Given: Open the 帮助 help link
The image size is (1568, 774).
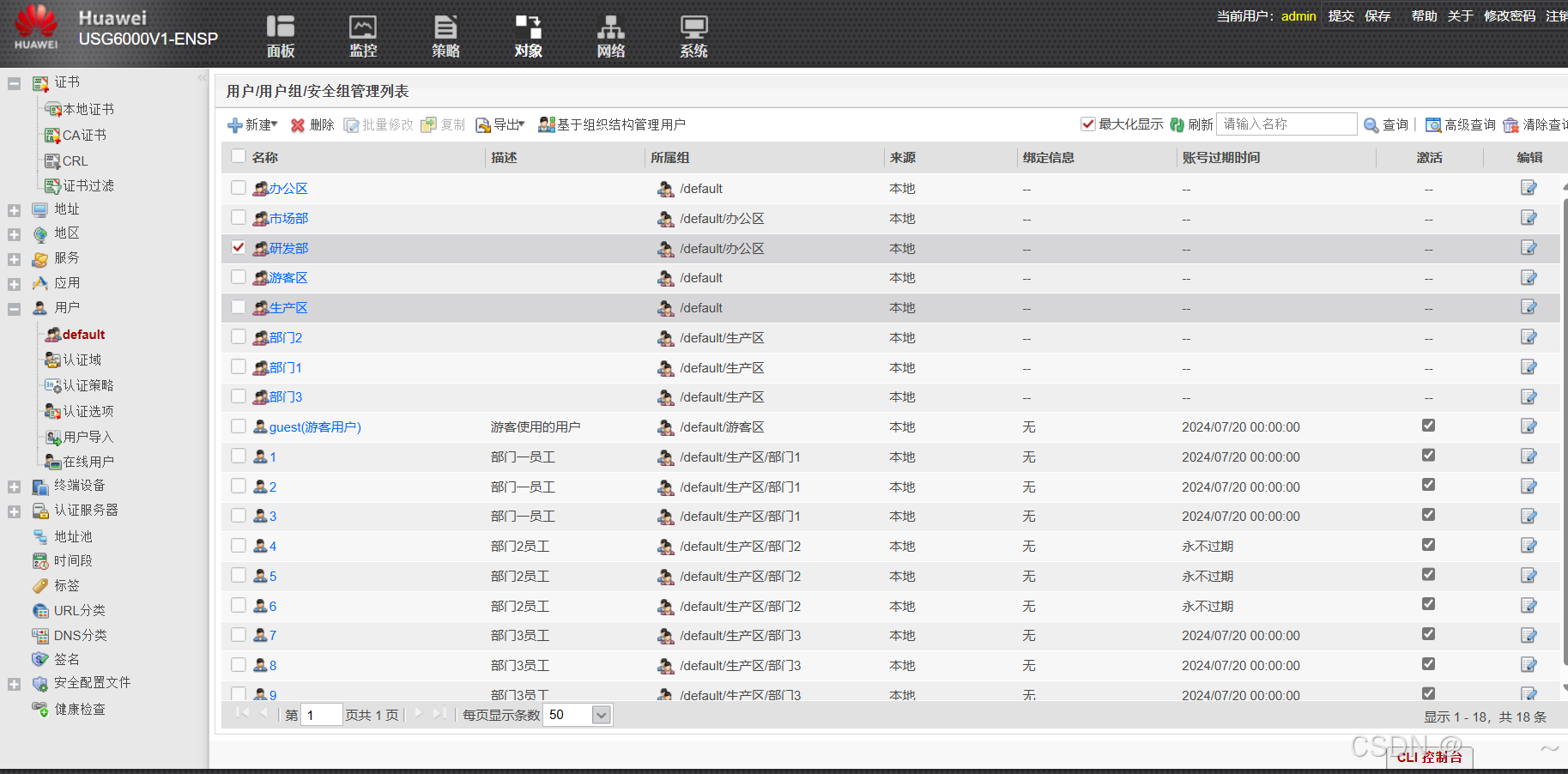Looking at the screenshot, I should tap(1424, 16).
